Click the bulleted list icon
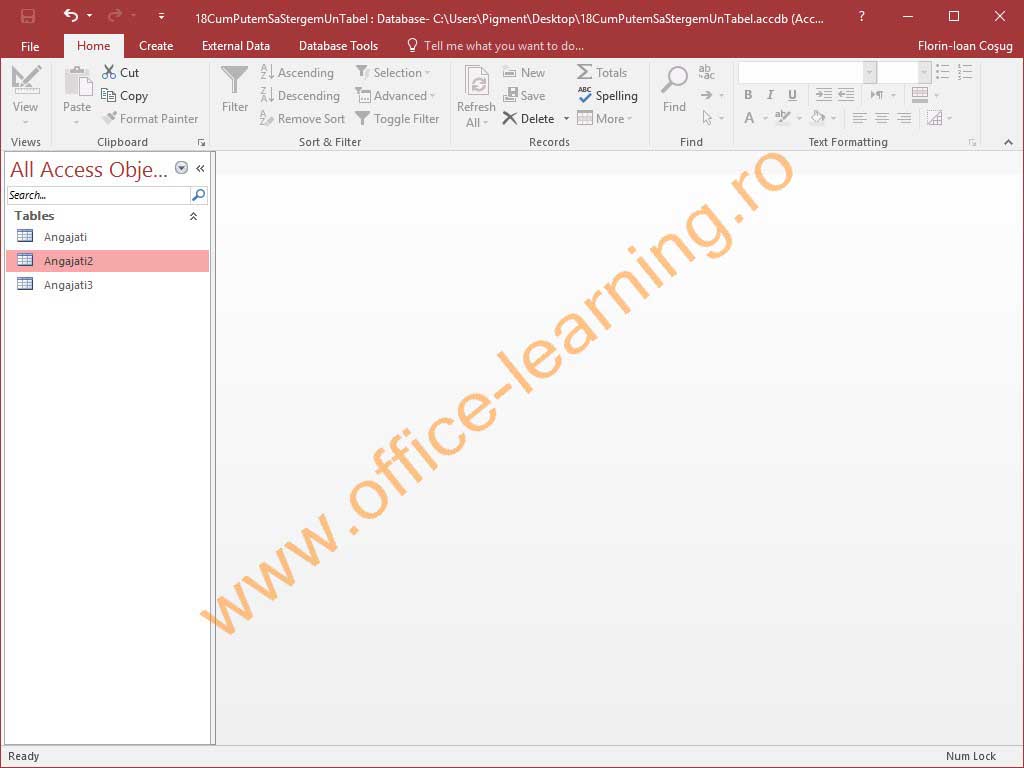1024x768 pixels. pos(942,72)
